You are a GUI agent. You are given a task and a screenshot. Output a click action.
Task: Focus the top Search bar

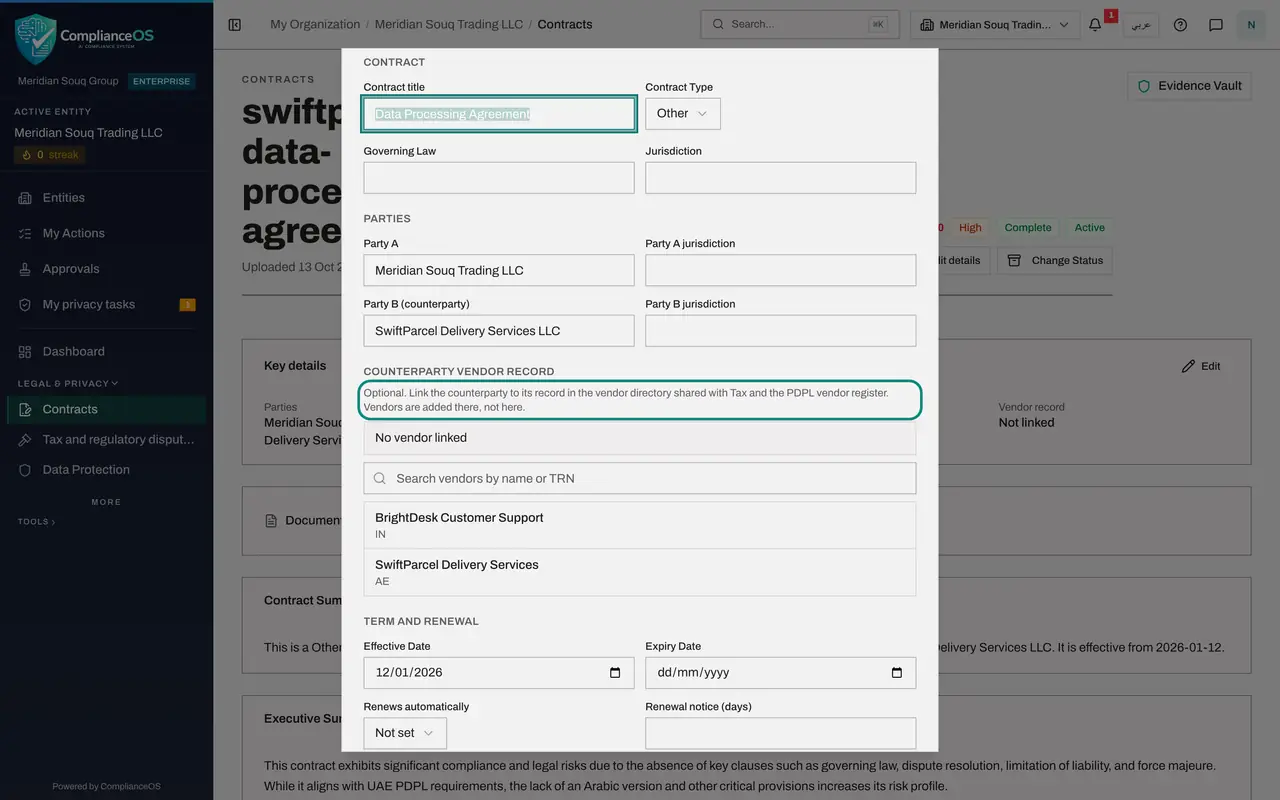[799, 24]
